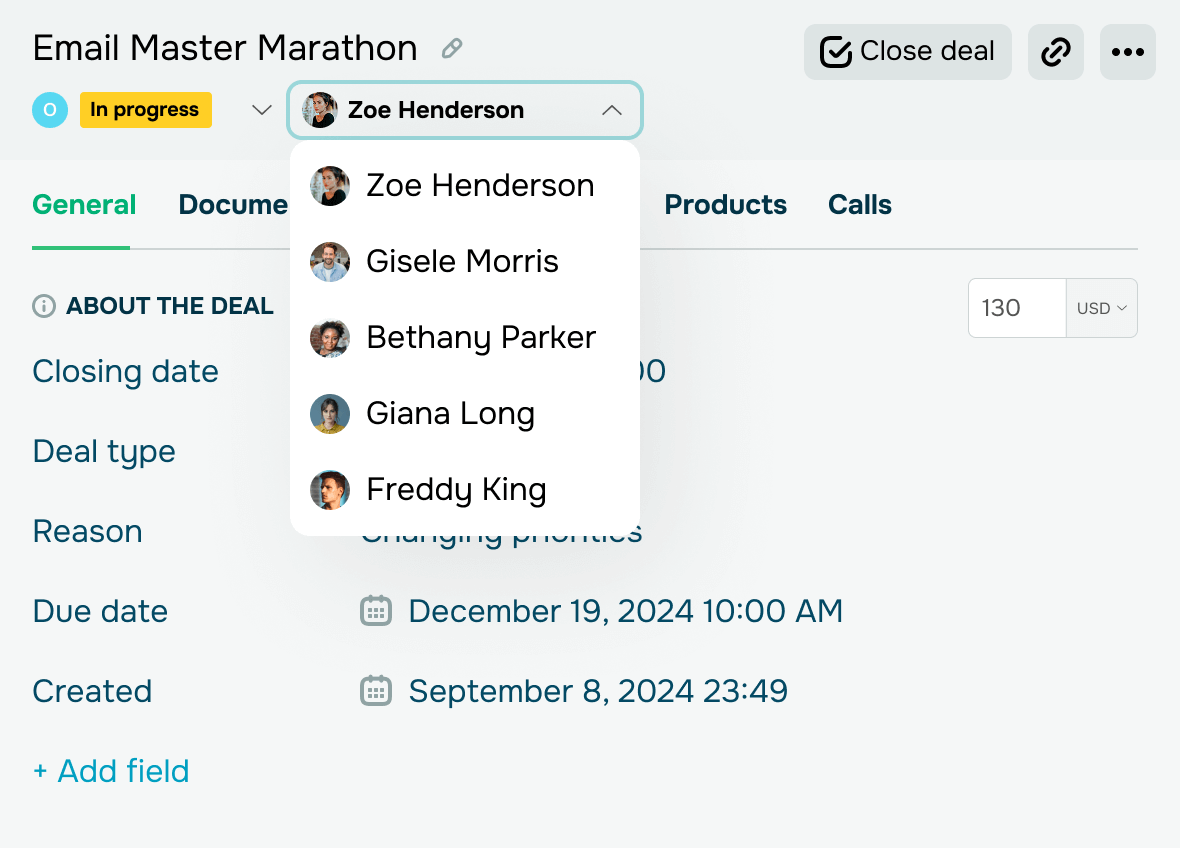This screenshot has height=848, width=1180.
Task: Click the pencil edit icon beside deal title
Action: [452, 48]
